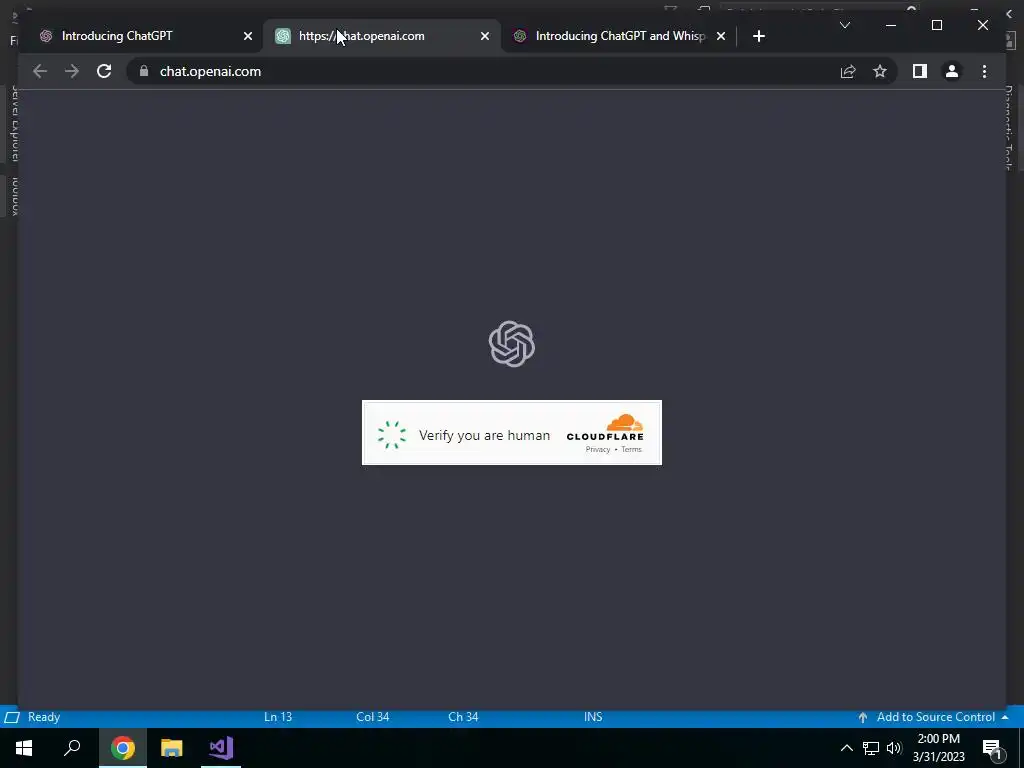This screenshot has width=1024, height=768.
Task: Click the Ln 13 line indicator
Action: pos(278,717)
